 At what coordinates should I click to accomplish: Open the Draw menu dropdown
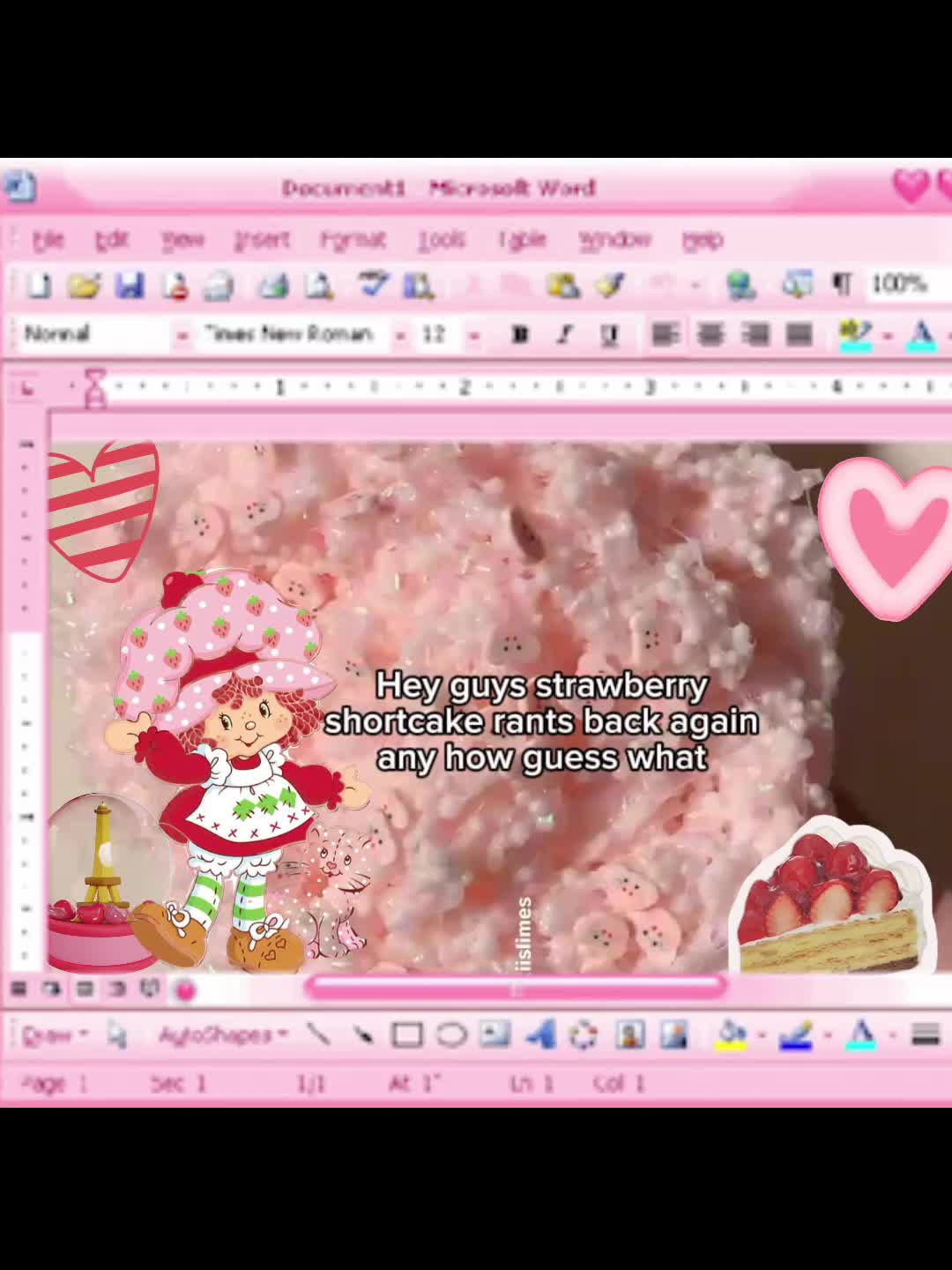coord(55,1034)
